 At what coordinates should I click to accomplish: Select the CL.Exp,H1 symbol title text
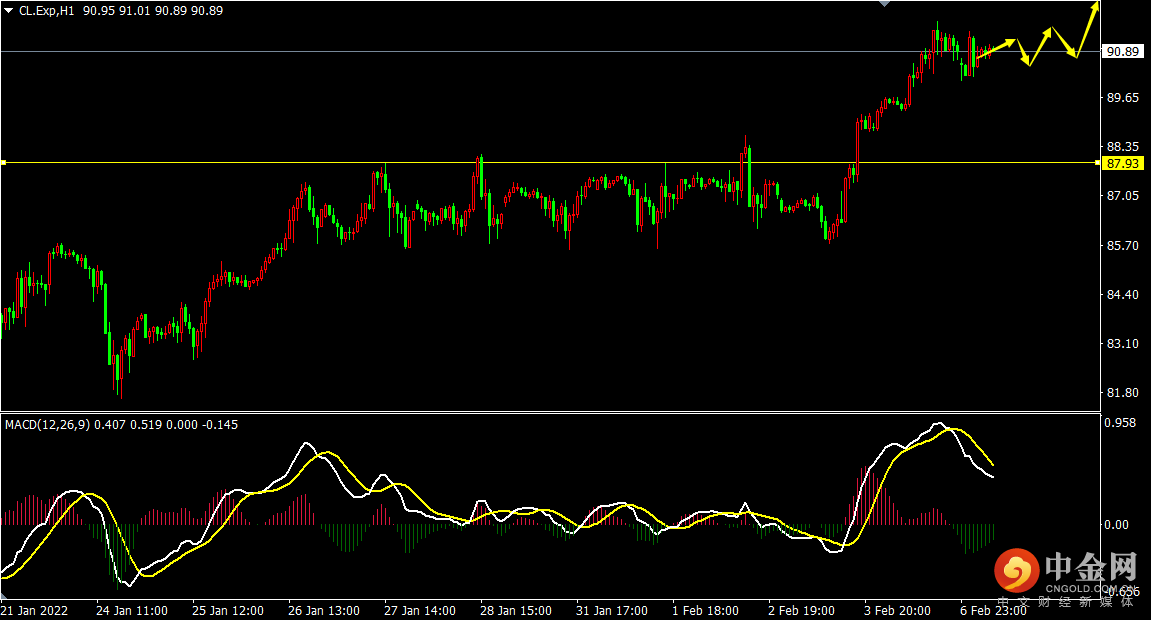[46, 11]
